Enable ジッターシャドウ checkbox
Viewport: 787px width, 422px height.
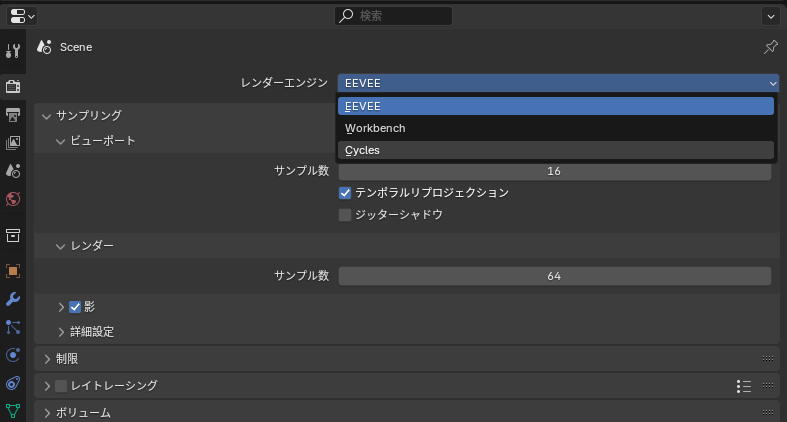coord(345,215)
